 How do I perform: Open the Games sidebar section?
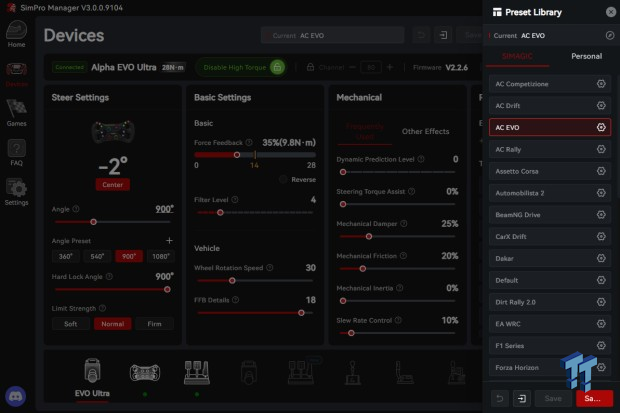tap(16, 114)
